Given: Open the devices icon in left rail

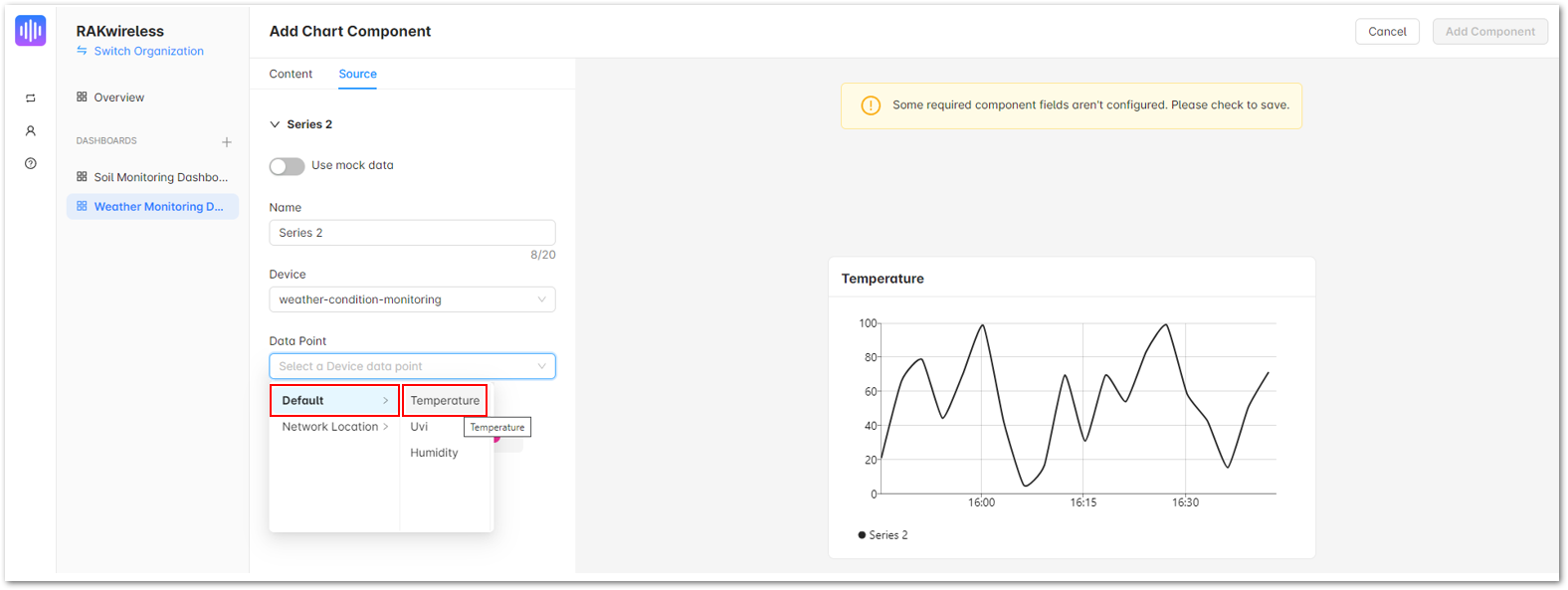Looking at the screenshot, I should tap(31, 98).
